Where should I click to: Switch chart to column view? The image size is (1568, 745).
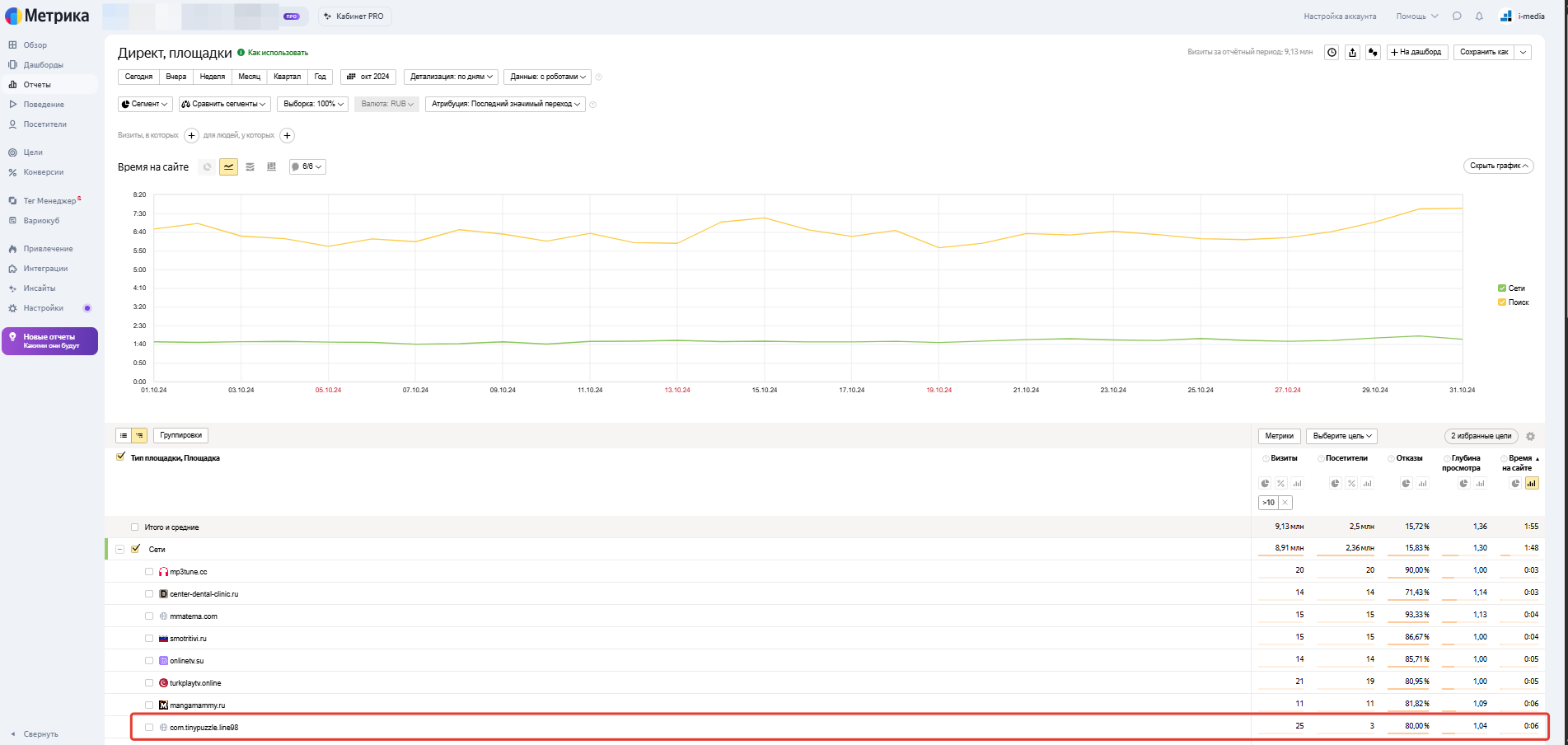(271, 166)
